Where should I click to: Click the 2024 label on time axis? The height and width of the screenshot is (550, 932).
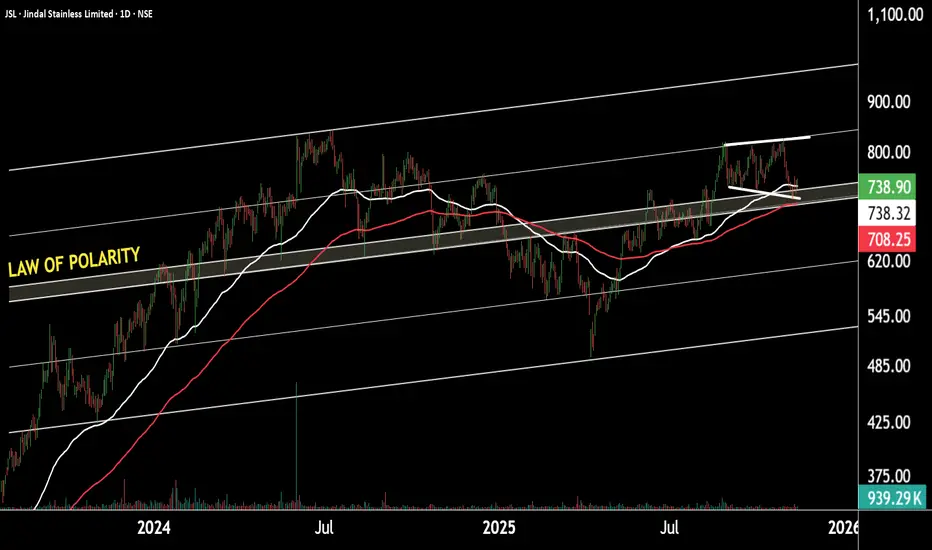click(x=153, y=527)
